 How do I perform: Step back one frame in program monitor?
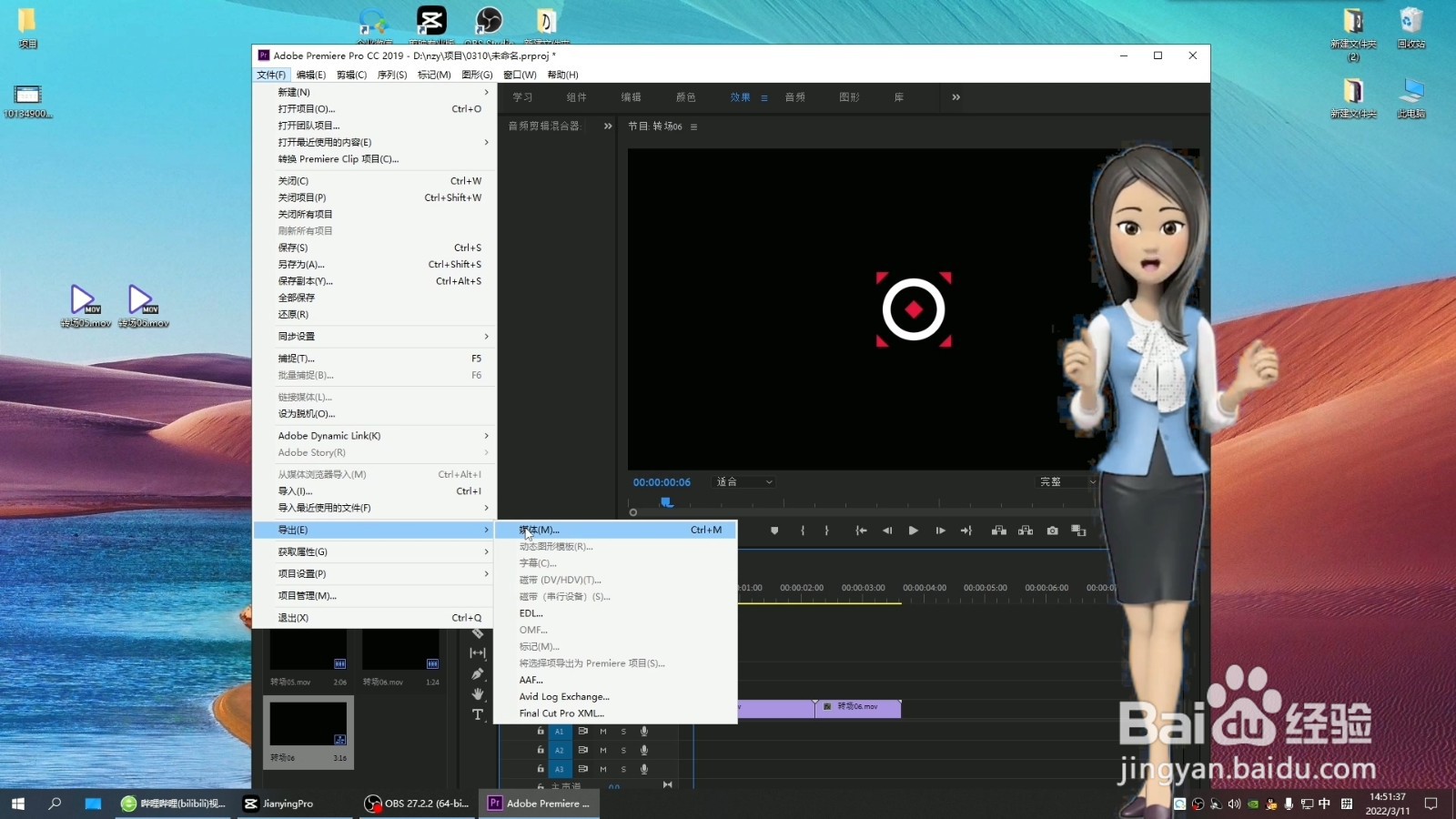887,531
